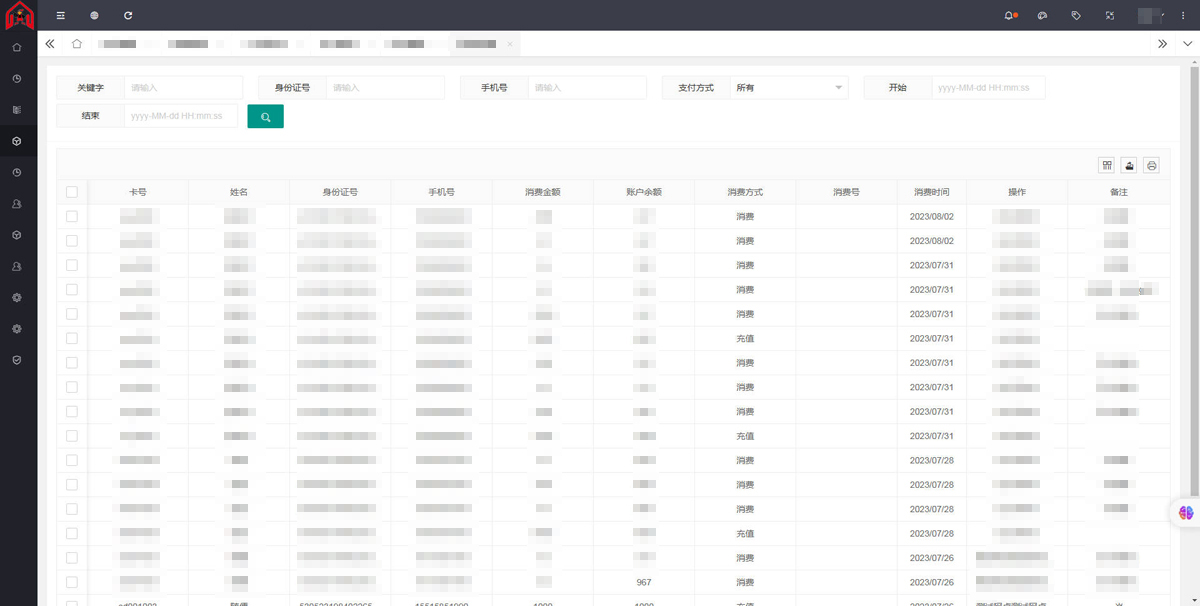
Task: Open the notification bell
Action: tap(1009, 15)
